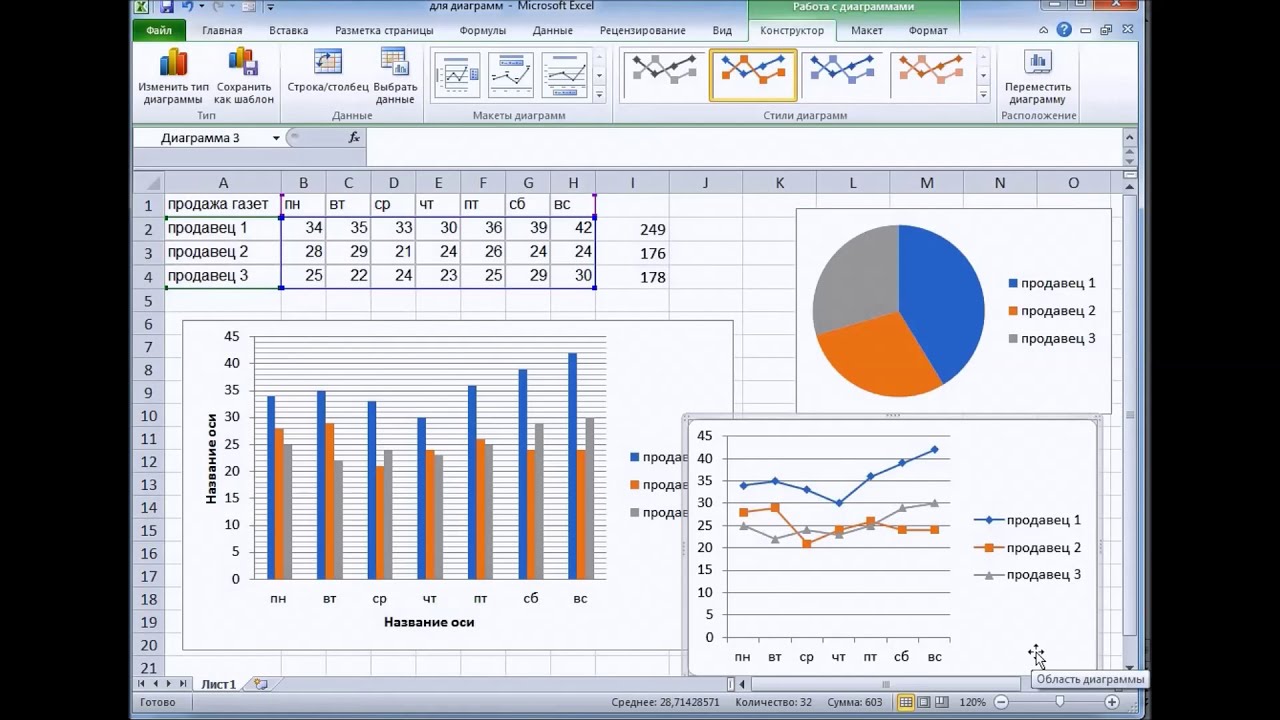Minimize the ribbon with the caret icon
Image resolution: width=1280 pixels, height=720 pixels.
(1044, 30)
